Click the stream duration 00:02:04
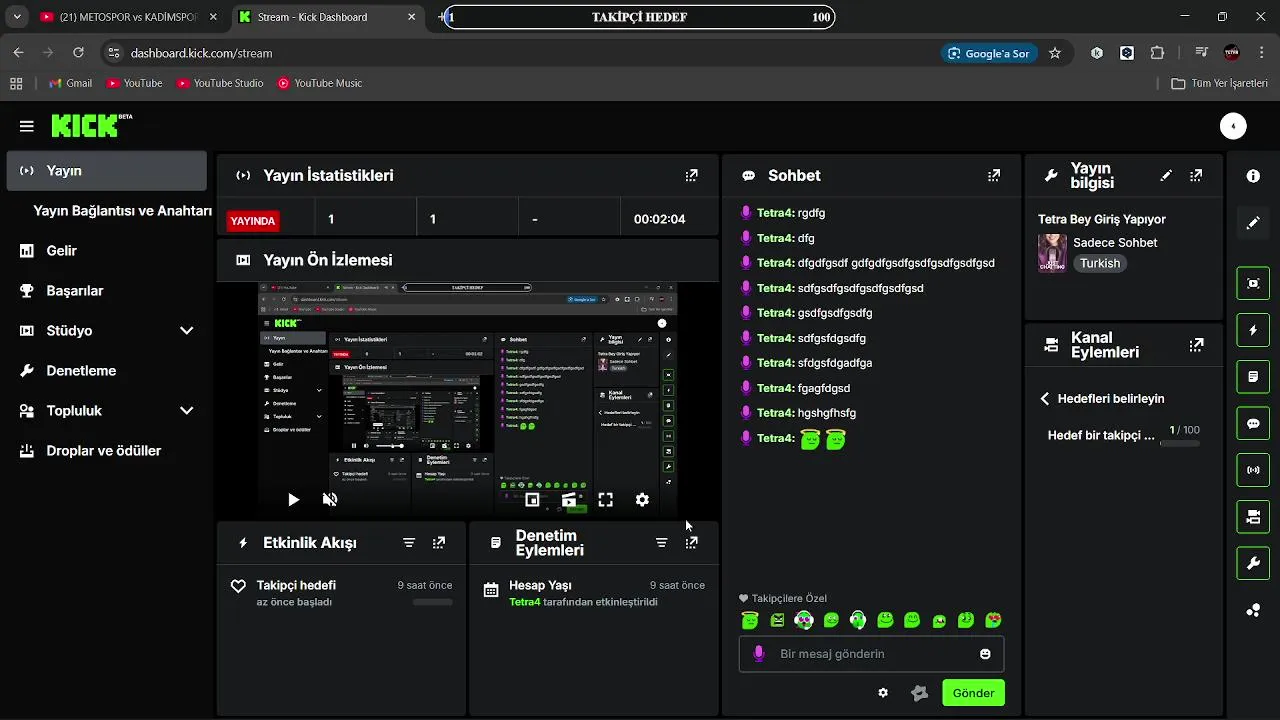The width and height of the screenshot is (1280, 720). click(x=660, y=219)
